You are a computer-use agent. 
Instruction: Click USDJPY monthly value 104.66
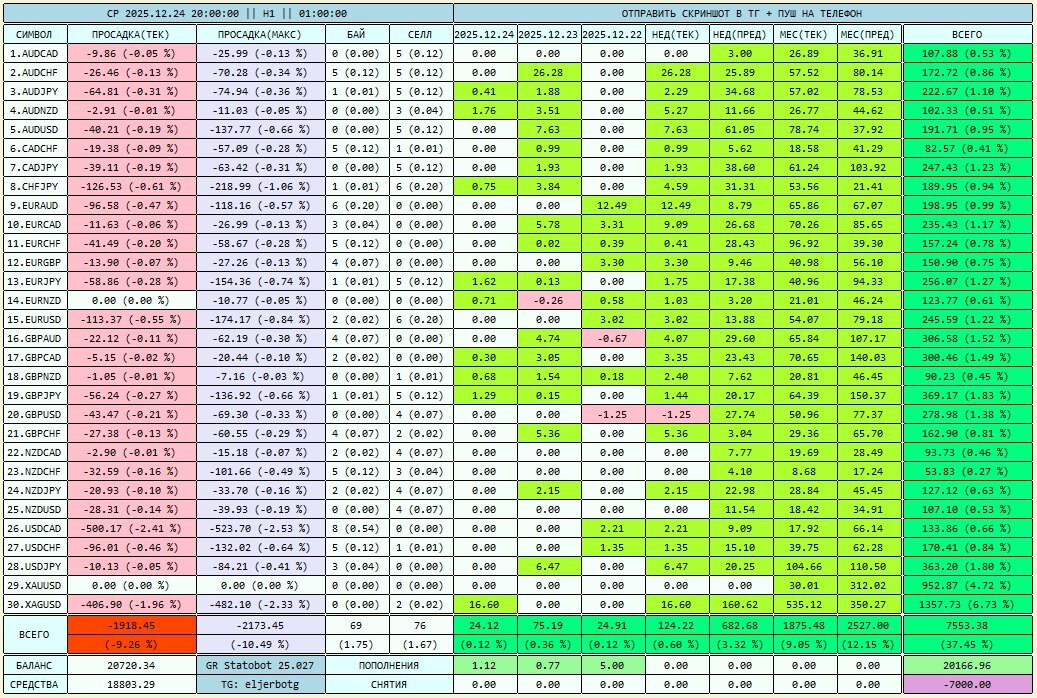pyautogui.click(x=804, y=566)
